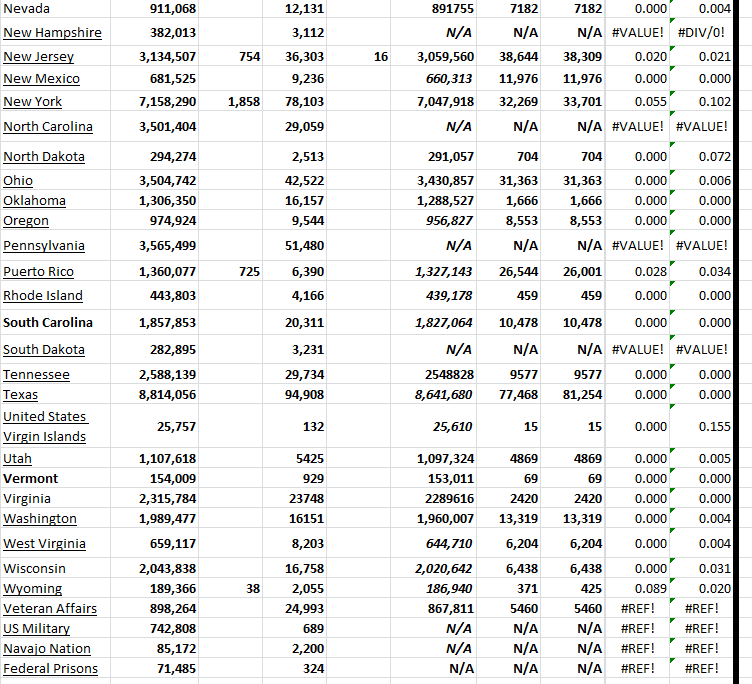Select the #DIV/0! error cell

[701, 33]
